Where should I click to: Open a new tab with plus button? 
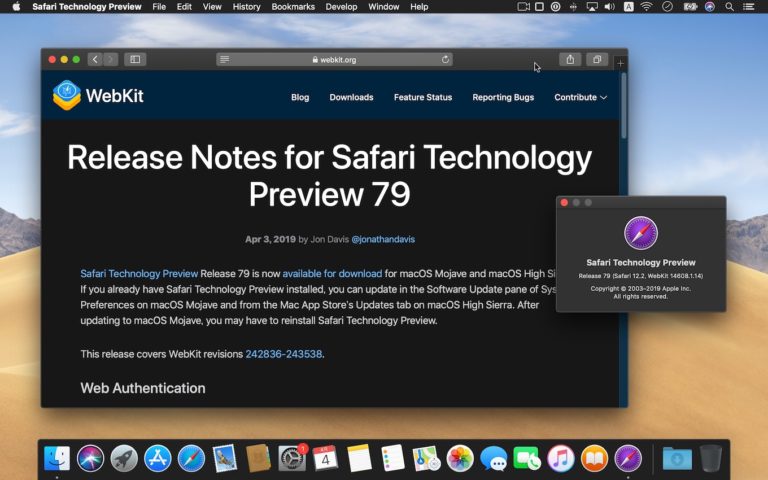[x=620, y=63]
